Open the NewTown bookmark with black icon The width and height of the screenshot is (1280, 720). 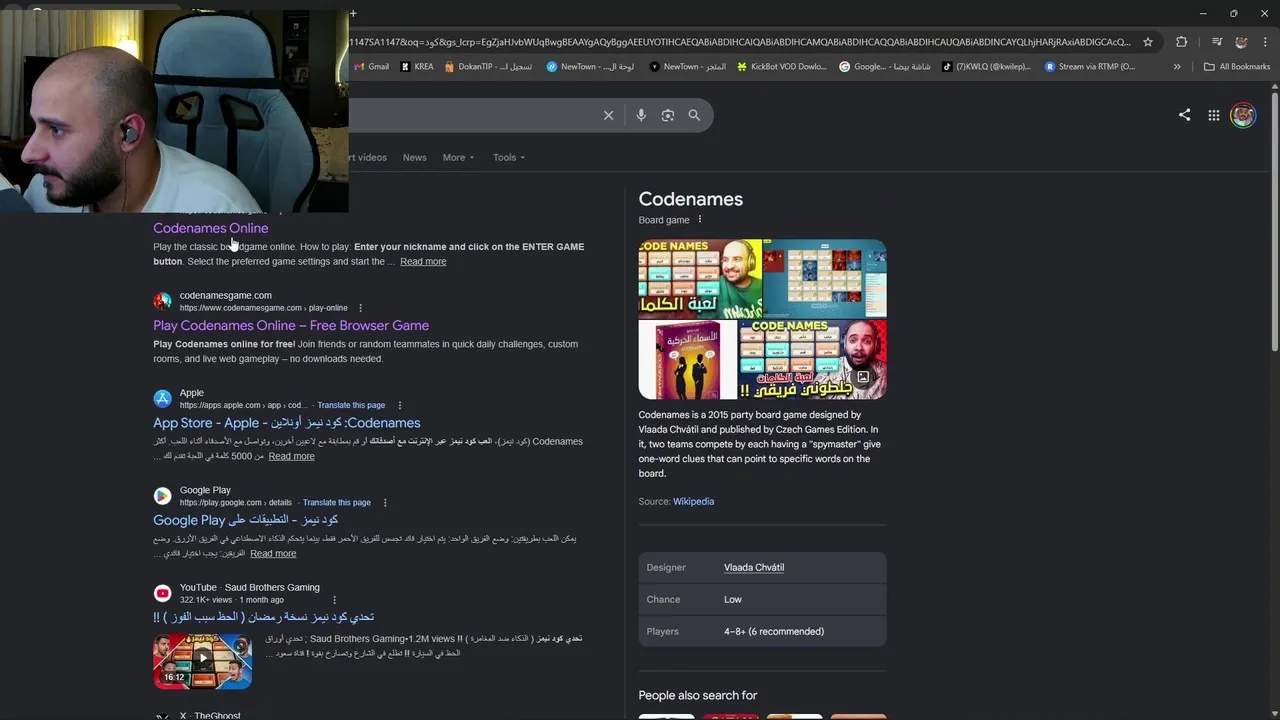point(688,67)
